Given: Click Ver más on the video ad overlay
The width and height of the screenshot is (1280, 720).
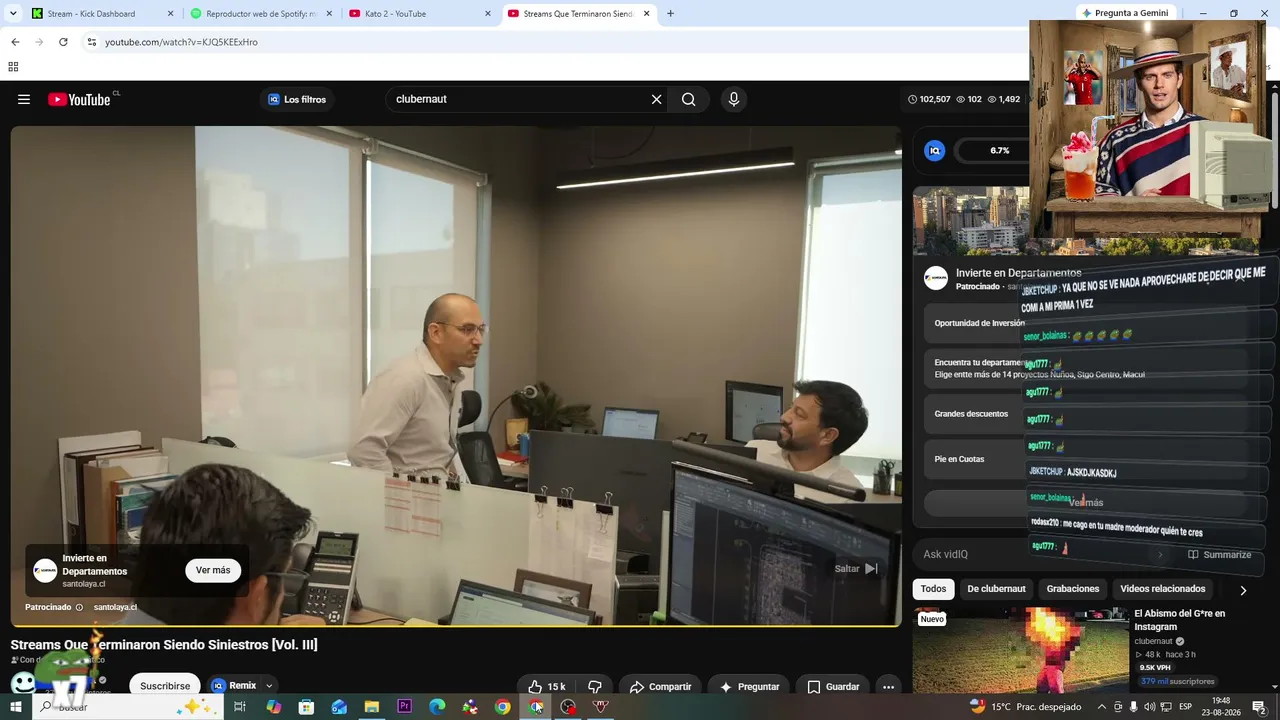Looking at the screenshot, I should tap(213, 570).
